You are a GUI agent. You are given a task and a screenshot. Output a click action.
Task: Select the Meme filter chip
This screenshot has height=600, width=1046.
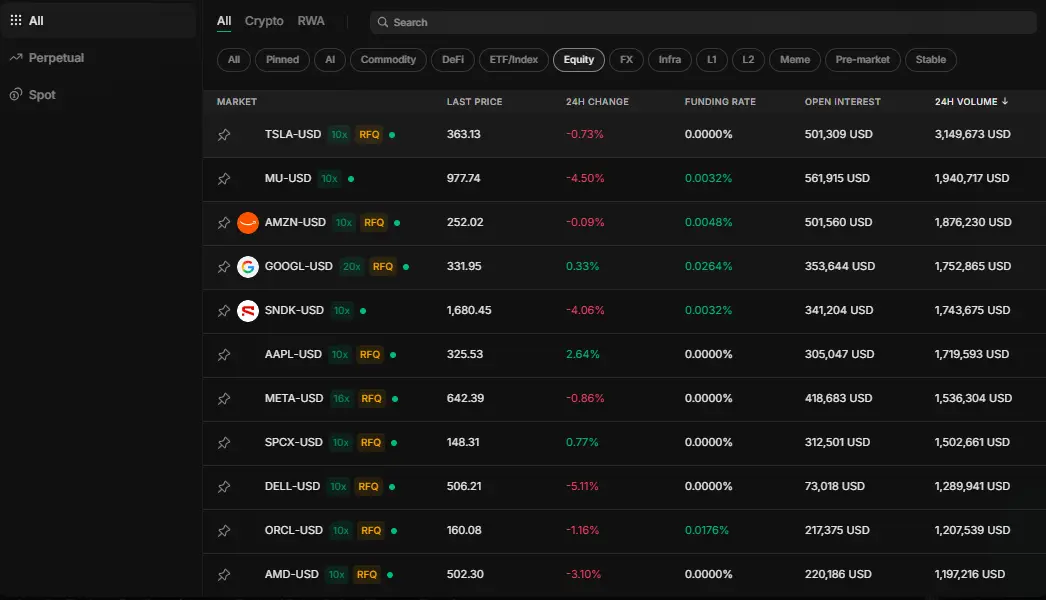[x=795, y=59]
